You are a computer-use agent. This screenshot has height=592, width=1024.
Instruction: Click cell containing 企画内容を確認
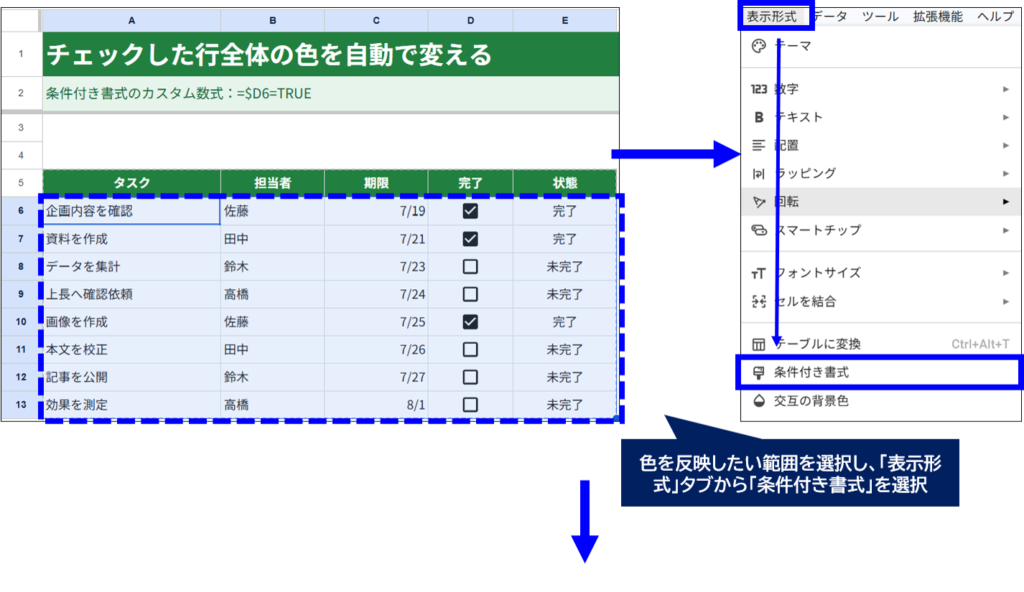point(131,211)
